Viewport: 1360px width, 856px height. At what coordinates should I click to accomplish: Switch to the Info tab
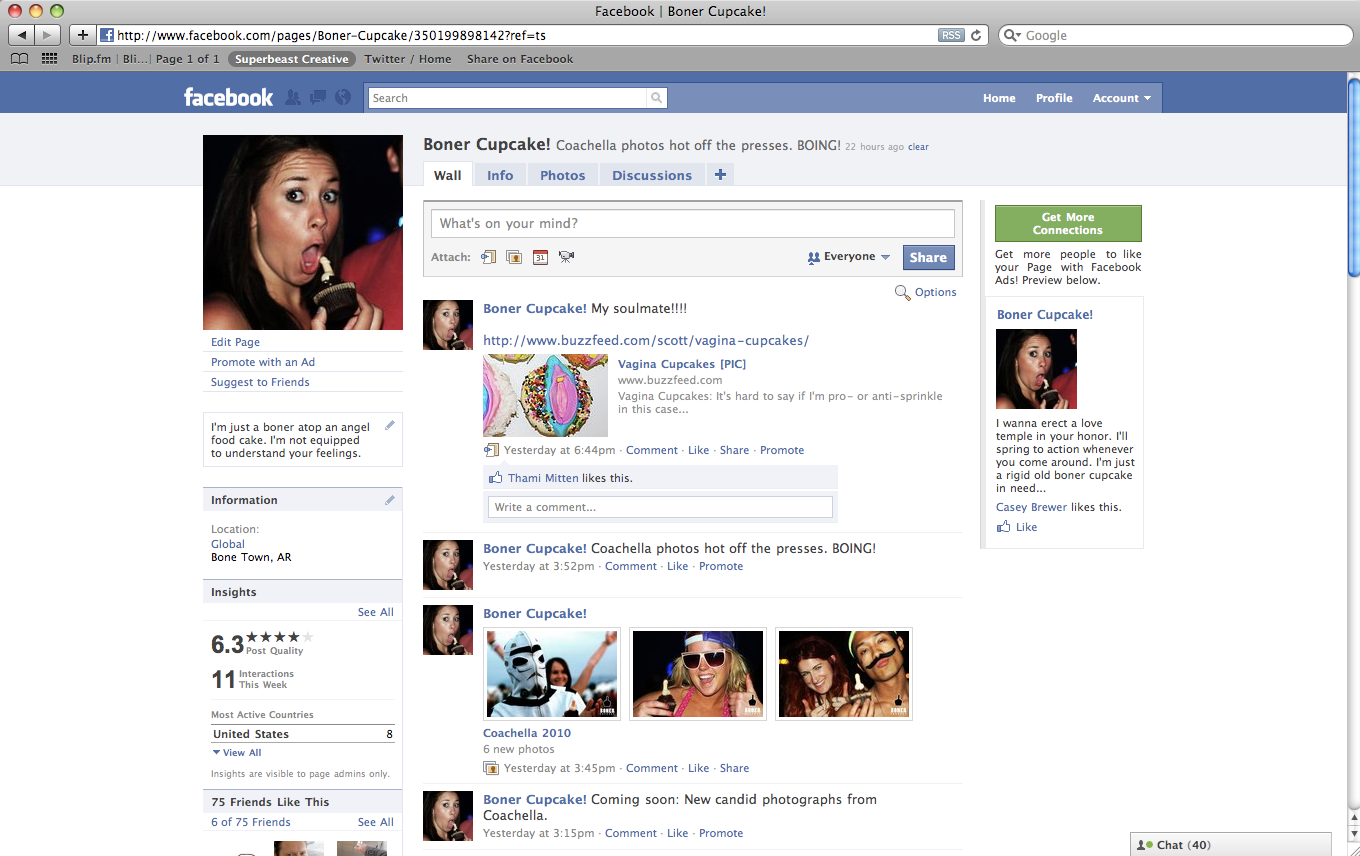coord(500,175)
